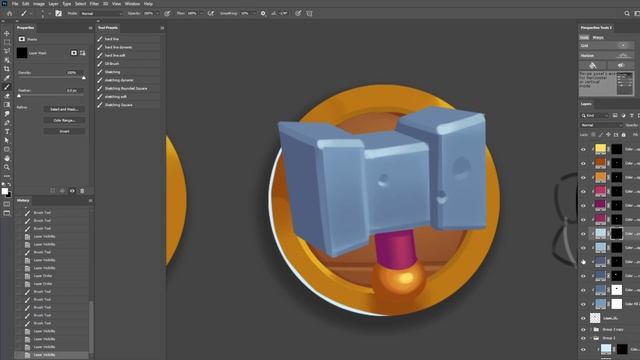
Task: Toggle the Quick Mask mode icon
Action: 7,204
